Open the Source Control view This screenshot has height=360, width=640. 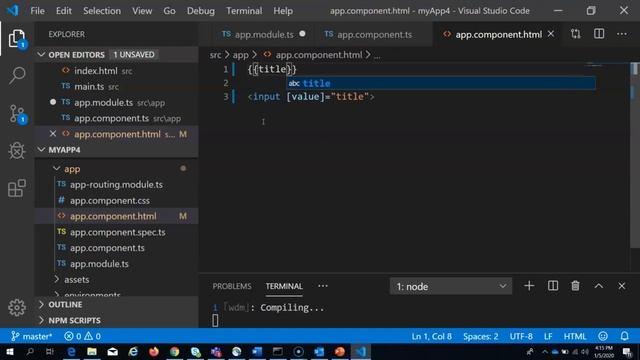(x=17, y=113)
